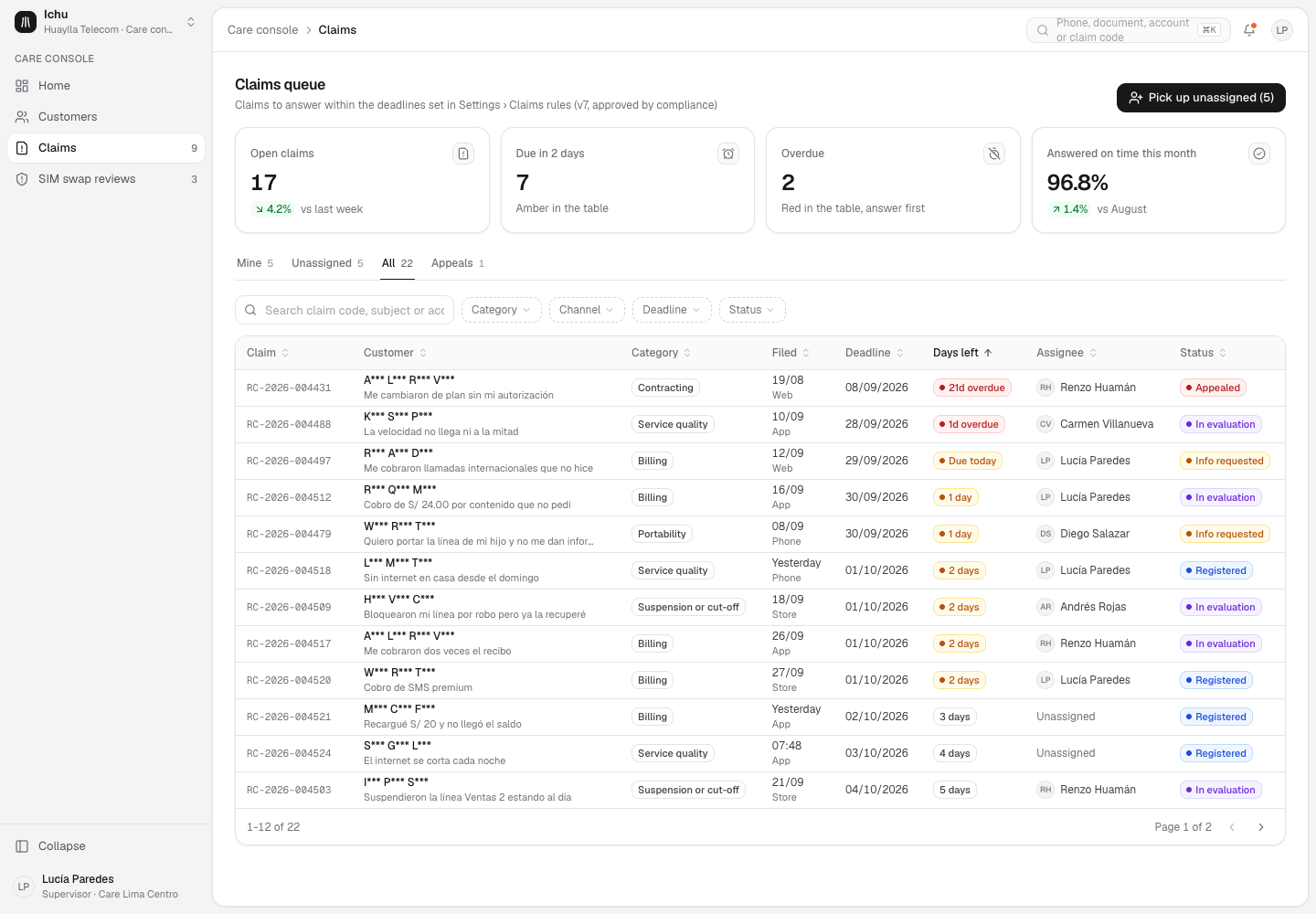Open the Status filter dropdown

752,310
